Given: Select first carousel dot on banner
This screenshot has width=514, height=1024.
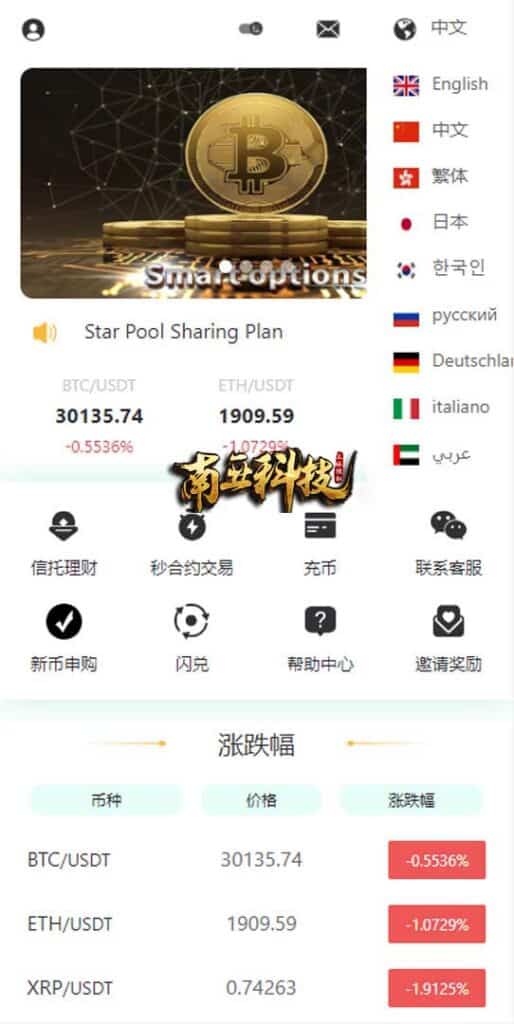Looking at the screenshot, I should click(x=225, y=266).
